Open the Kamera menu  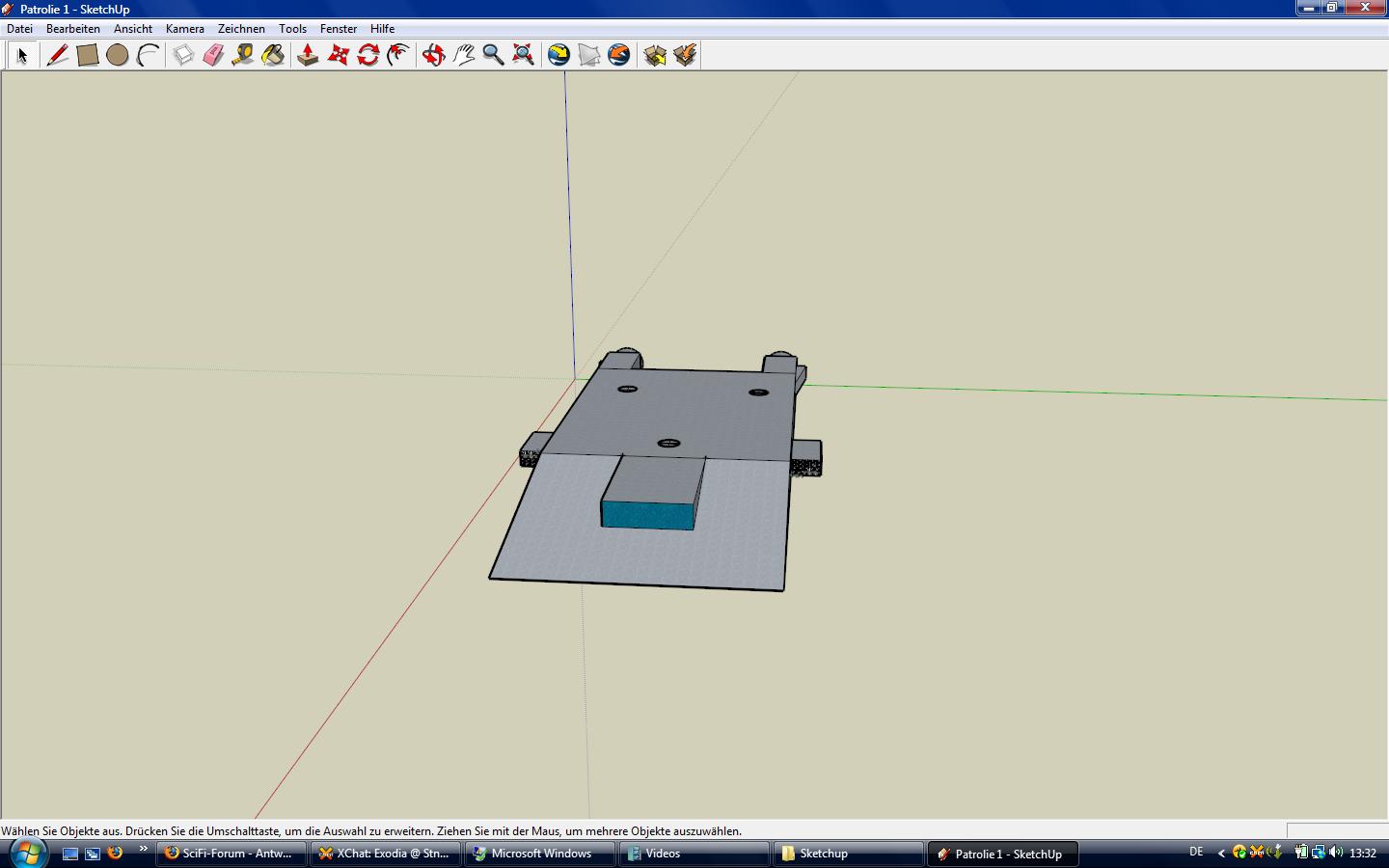(184, 29)
